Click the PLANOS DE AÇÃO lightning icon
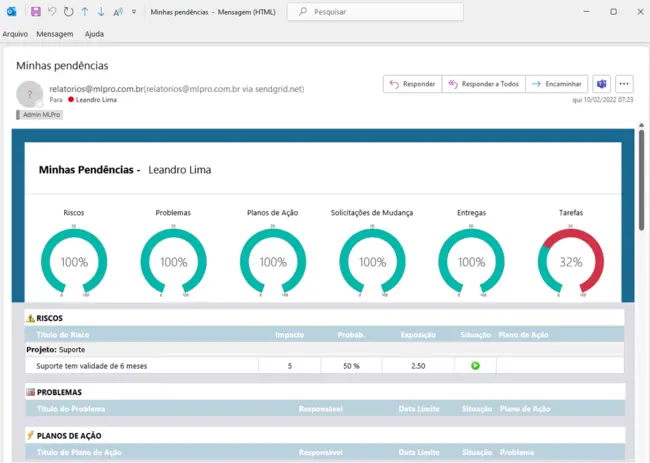 [x=30, y=435]
